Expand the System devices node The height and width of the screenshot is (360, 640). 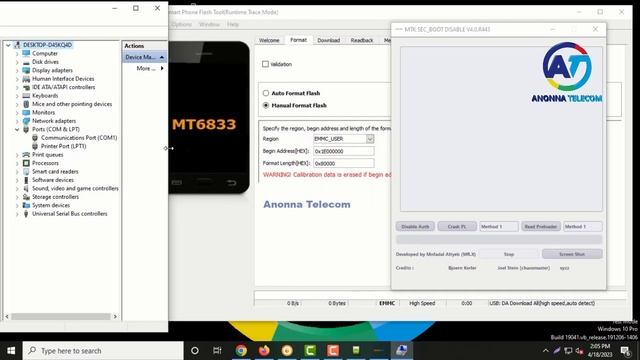(x=17, y=205)
